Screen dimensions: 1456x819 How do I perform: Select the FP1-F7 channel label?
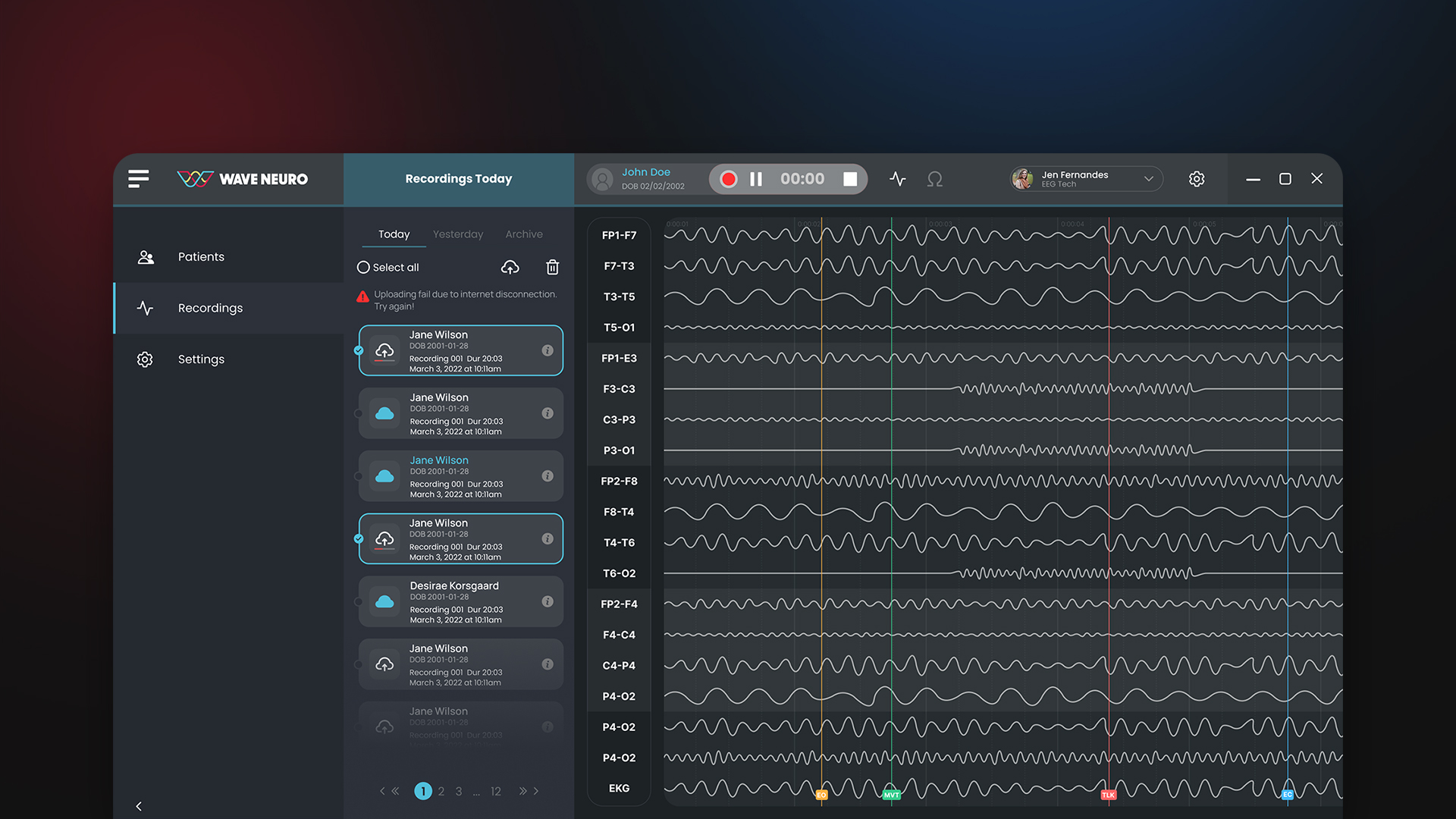tap(620, 235)
